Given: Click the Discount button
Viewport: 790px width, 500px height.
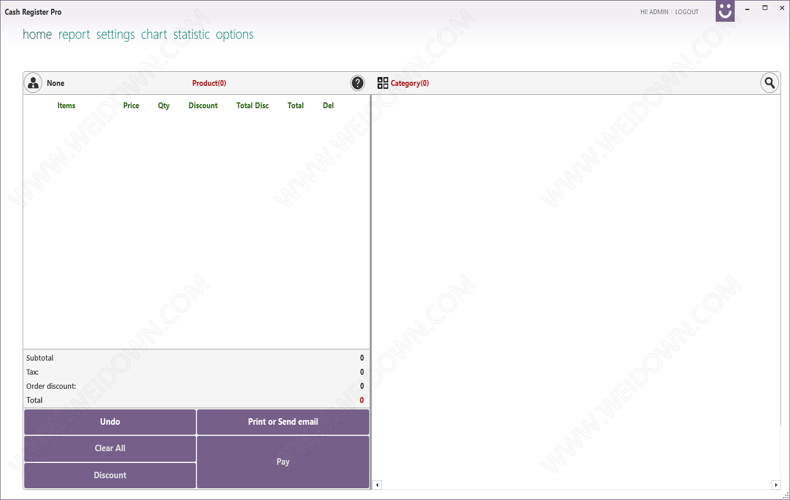Looking at the screenshot, I should tap(110, 475).
